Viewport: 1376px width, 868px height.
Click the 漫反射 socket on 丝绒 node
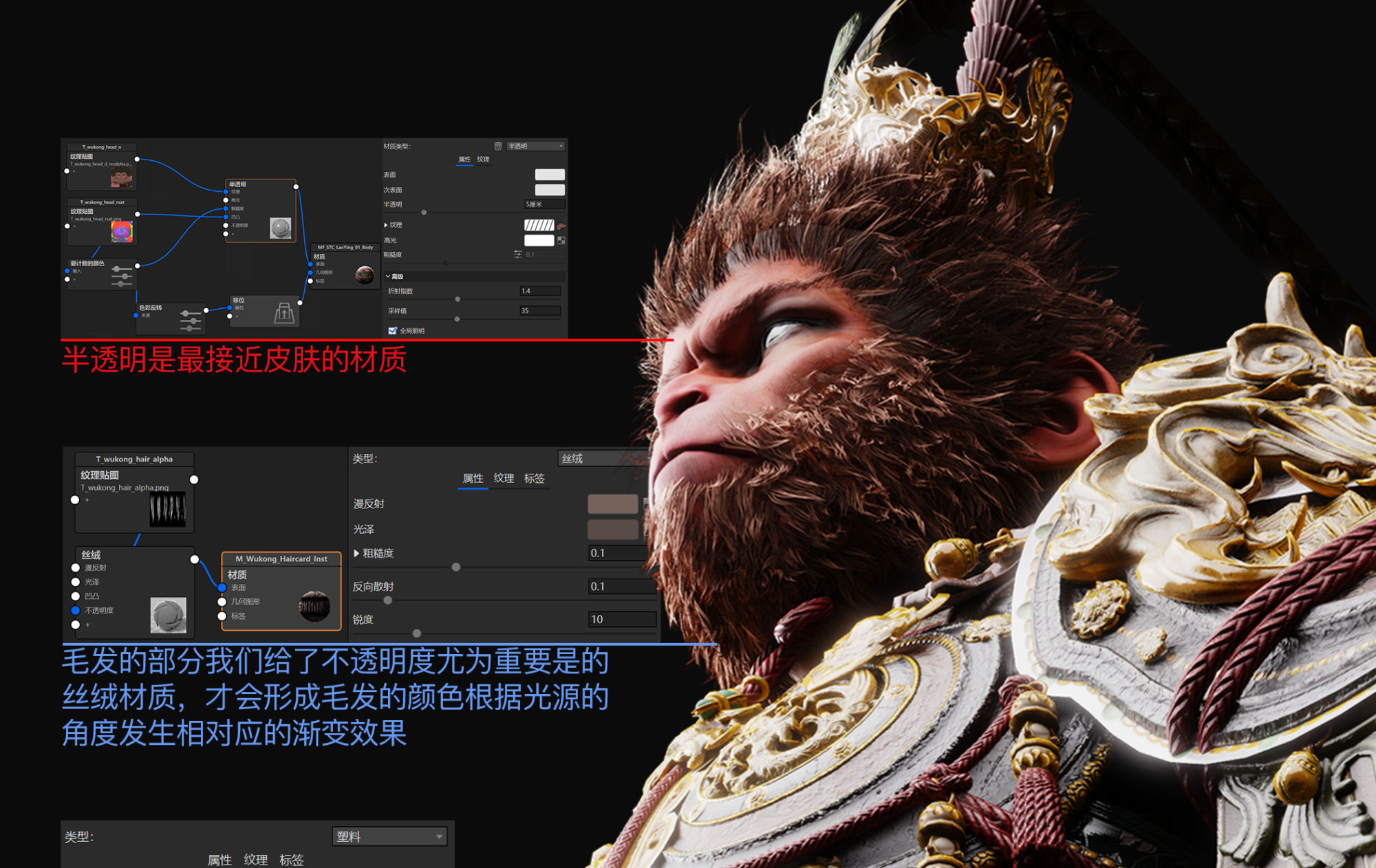pos(76,567)
